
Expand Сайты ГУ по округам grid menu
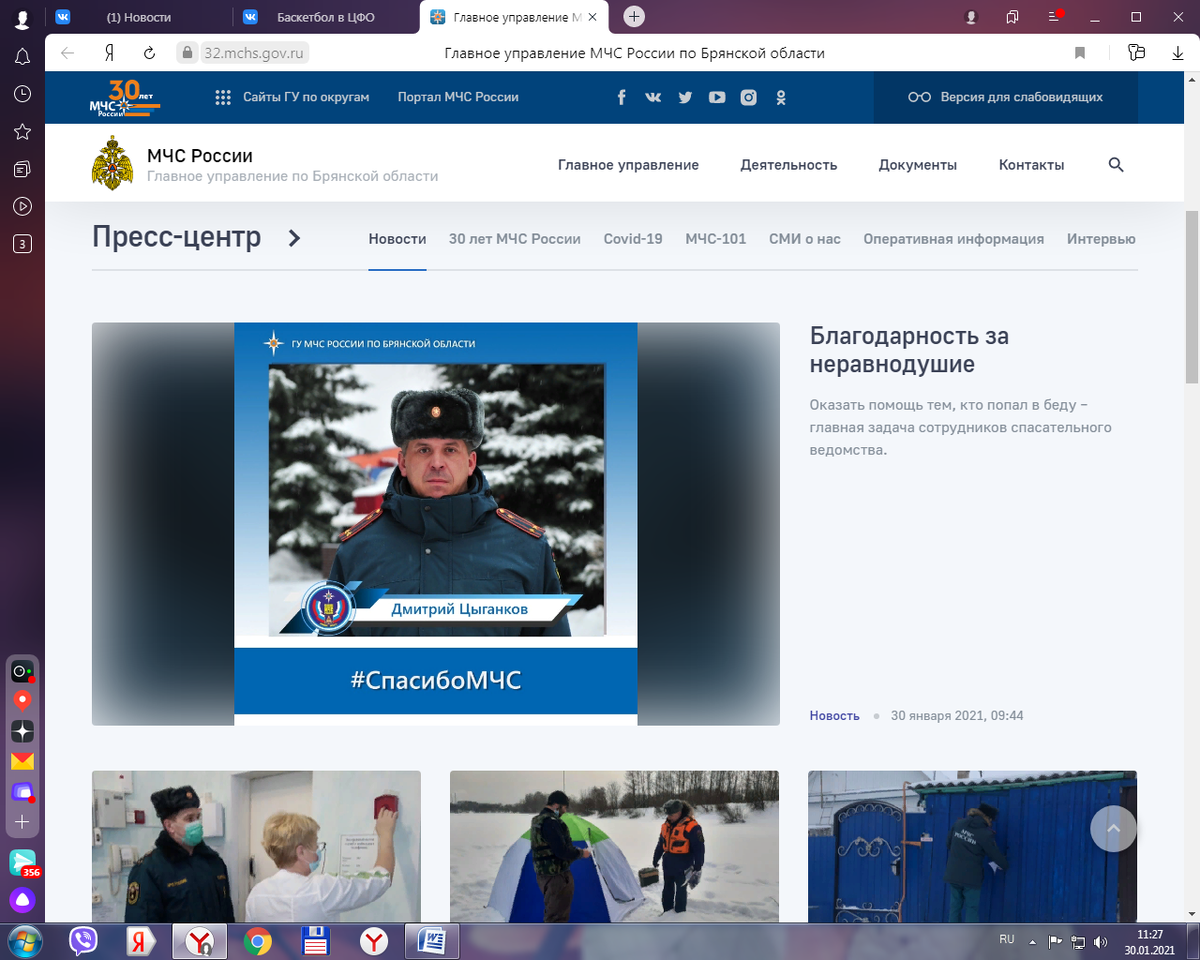[x=292, y=97]
